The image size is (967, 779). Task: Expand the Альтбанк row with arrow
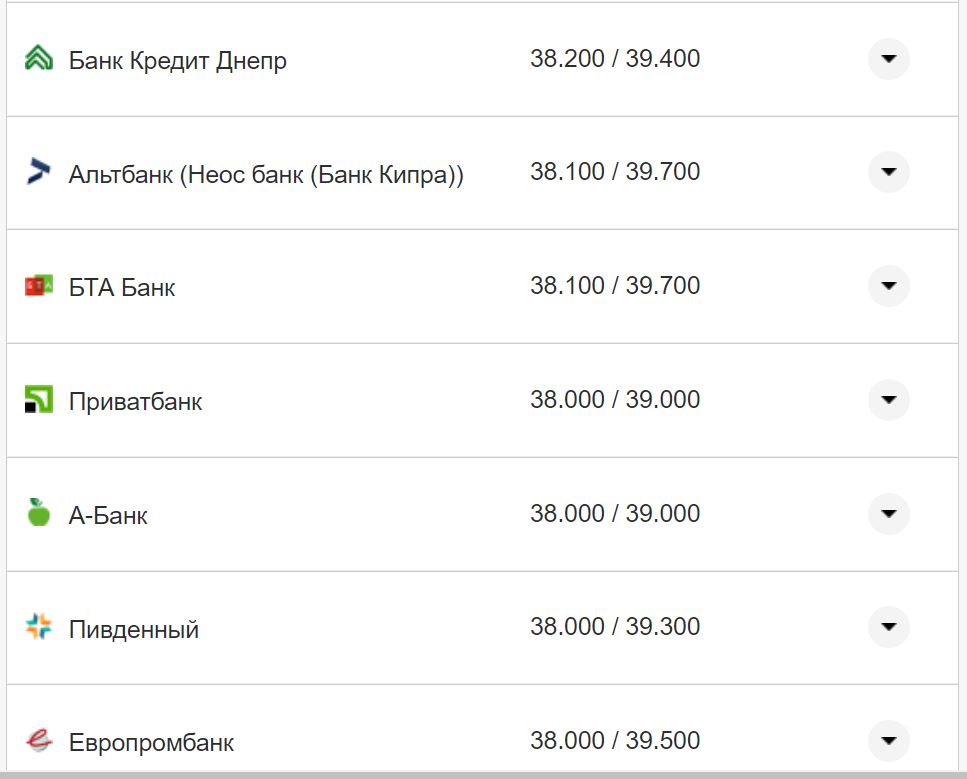pyautogui.click(x=888, y=172)
